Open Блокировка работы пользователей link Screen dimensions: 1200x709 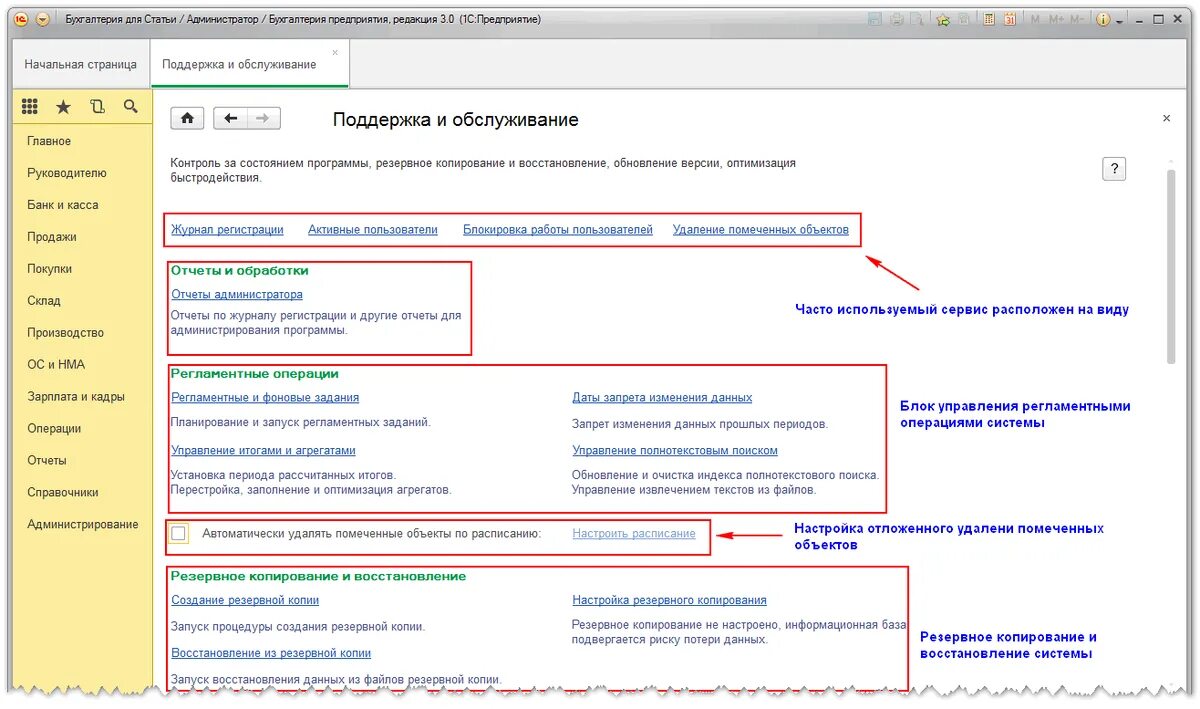click(558, 230)
